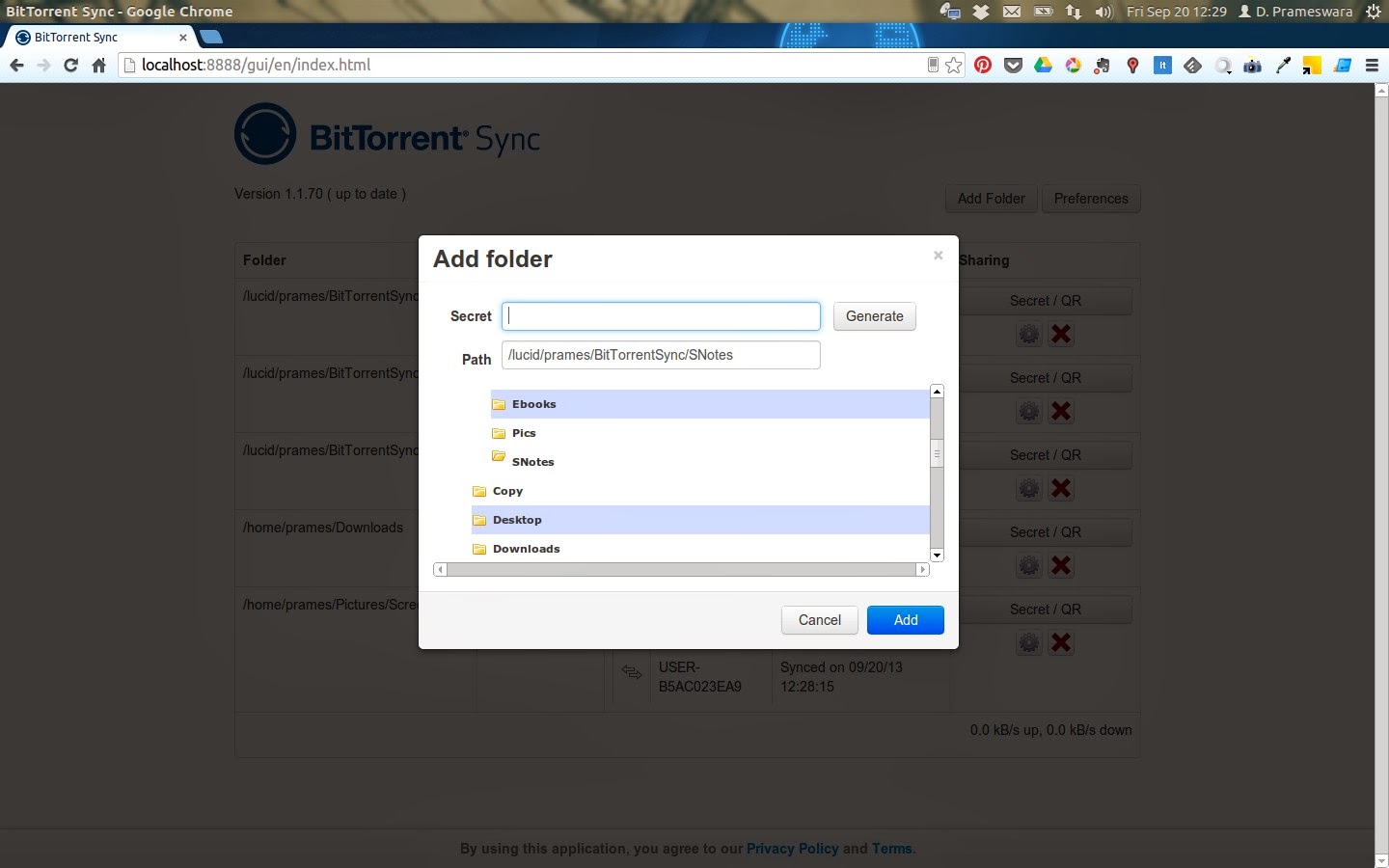1389x868 pixels.
Task: Go back in Chrome
Action: 16,66
